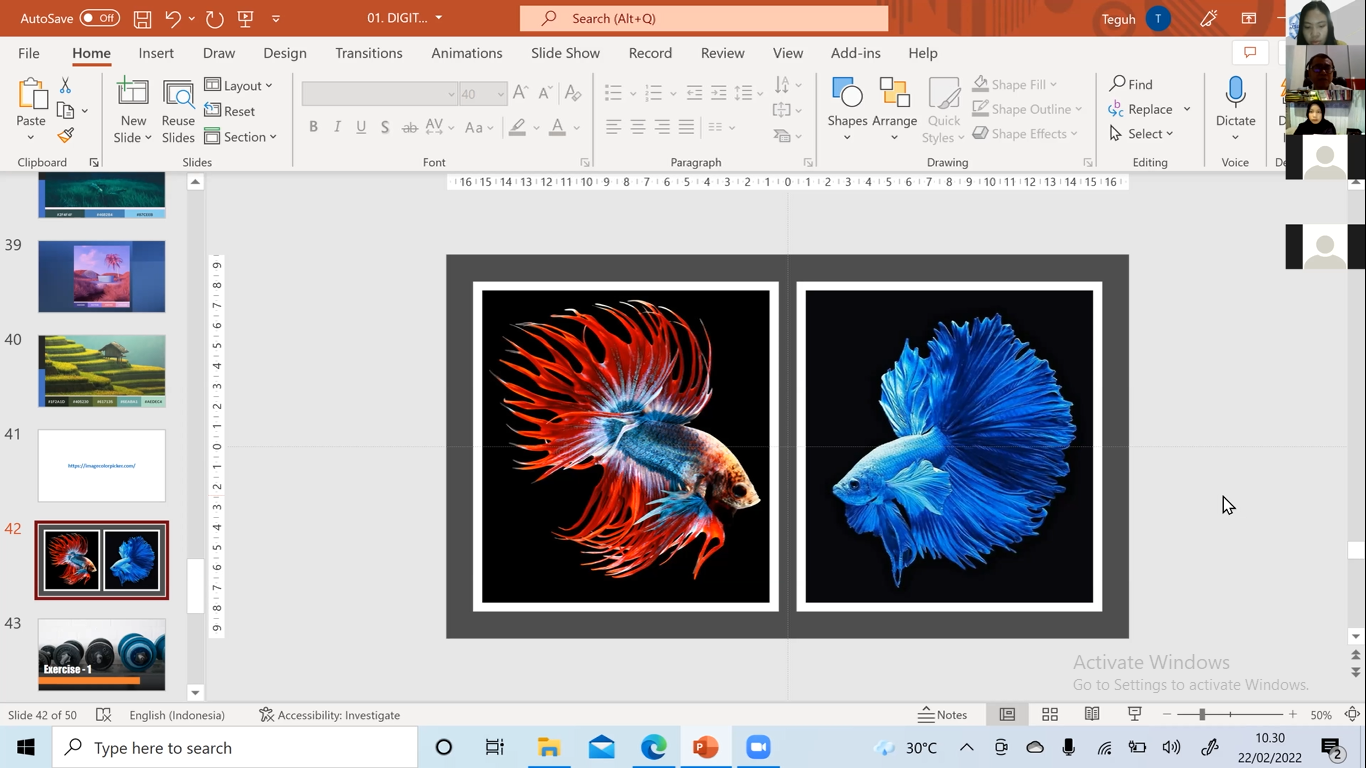
Task: Switch to Slide Sorter view
Action: click(x=1050, y=714)
